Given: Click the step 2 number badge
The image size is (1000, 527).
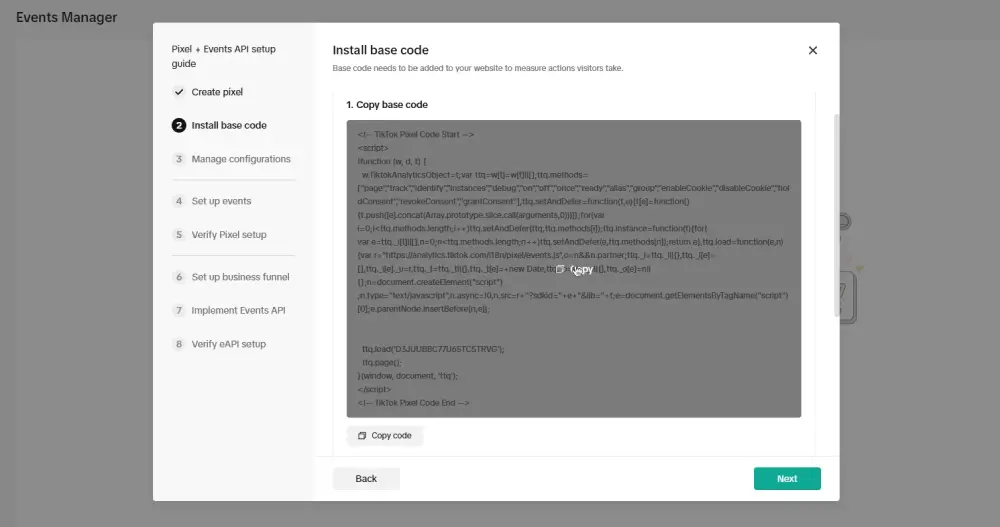Looking at the screenshot, I should (179, 125).
